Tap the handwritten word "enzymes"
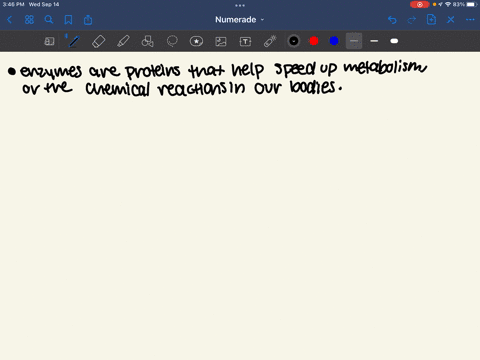The height and width of the screenshot is (360, 480). pyautogui.click(x=51, y=72)
